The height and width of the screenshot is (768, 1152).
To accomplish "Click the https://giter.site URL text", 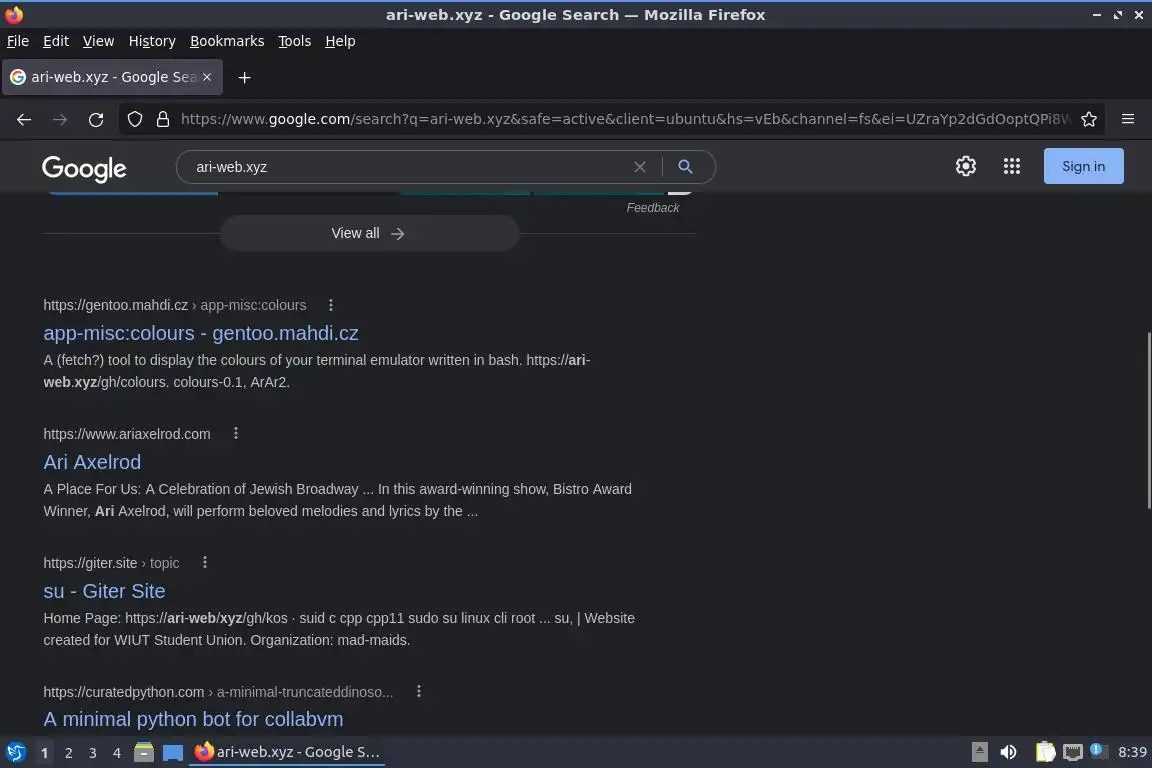I will pyautogui.click(x=90, y=563).
